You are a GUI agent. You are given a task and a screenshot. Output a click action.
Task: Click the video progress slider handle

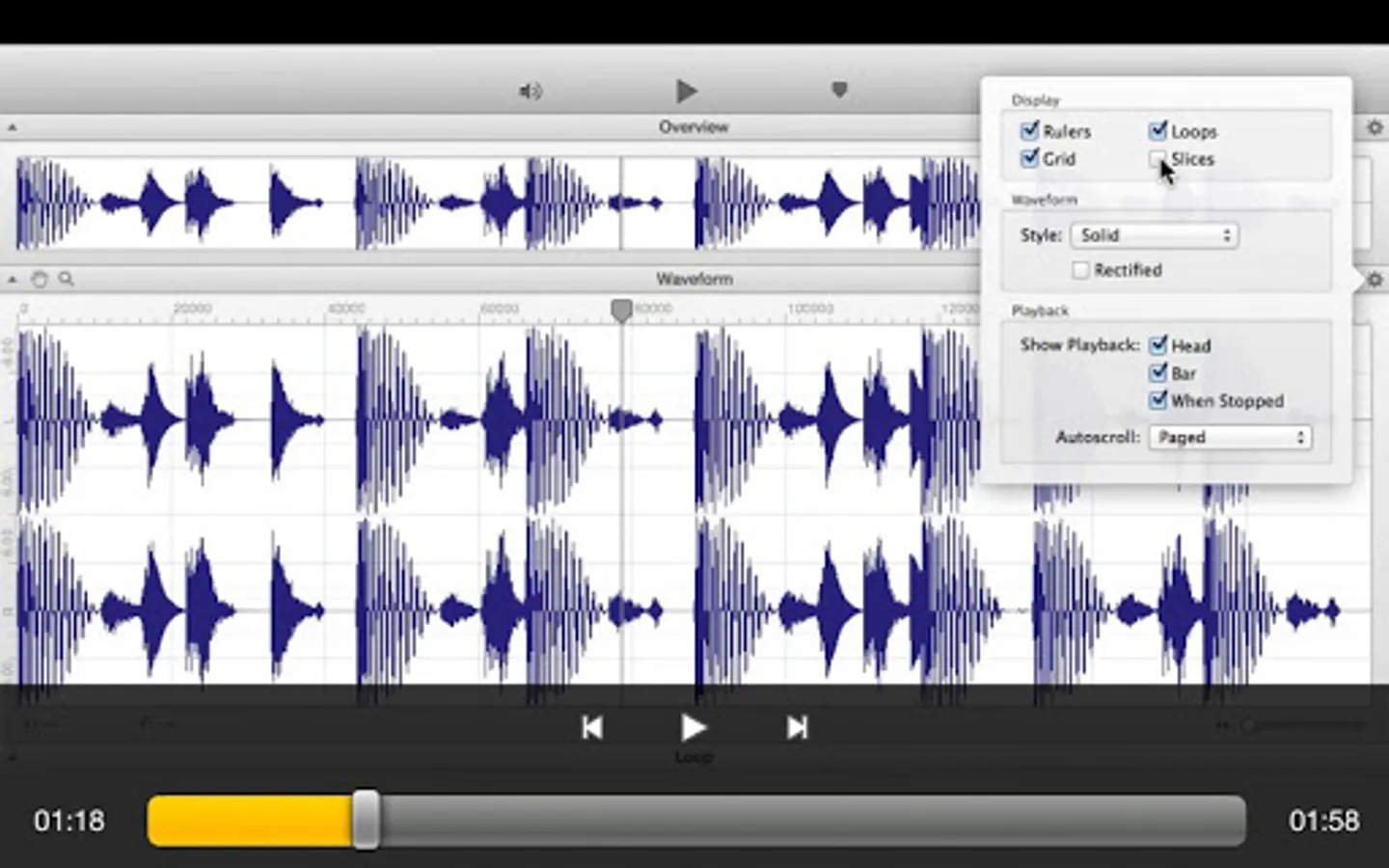coord(366,821)
